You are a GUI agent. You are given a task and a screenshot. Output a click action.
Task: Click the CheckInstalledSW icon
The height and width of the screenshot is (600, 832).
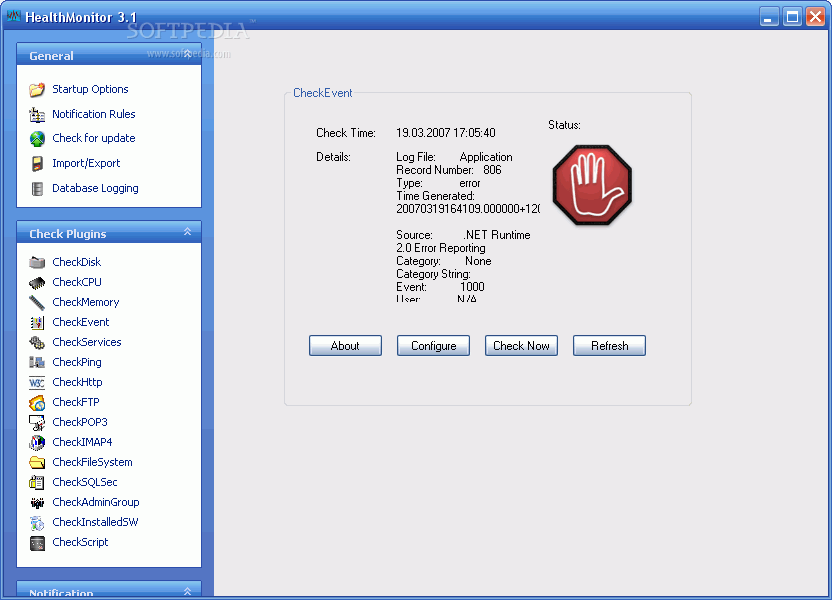click(x=37, y=523)
